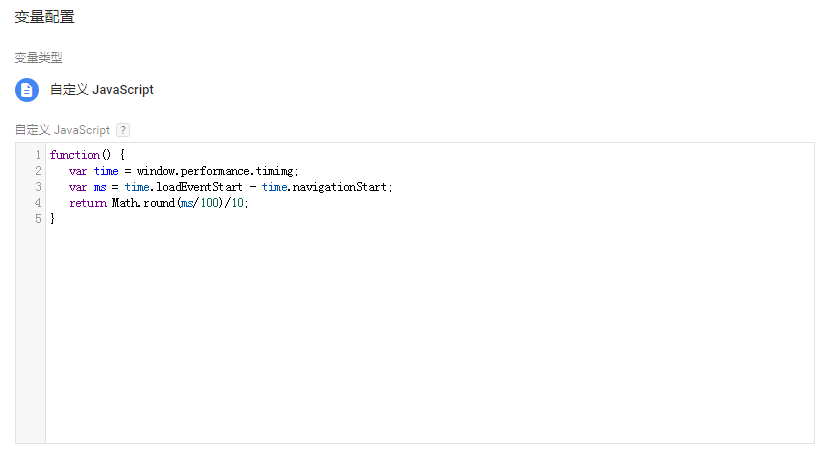Place cursor on the return keyword

[87, 203]
